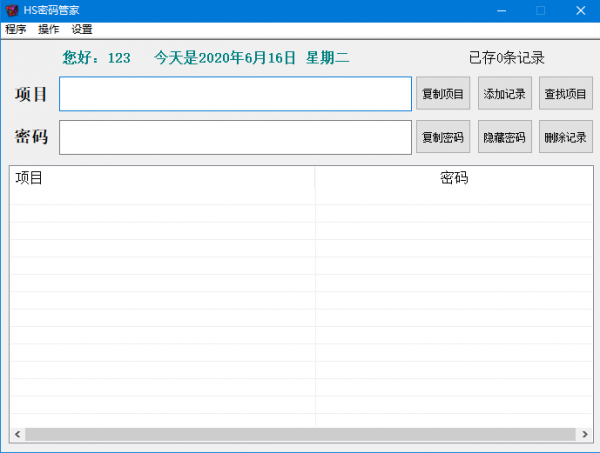The height and width of the screenshot is (453, 600).
Task: Focus the 项目 input field
Action: coord(235,94)
